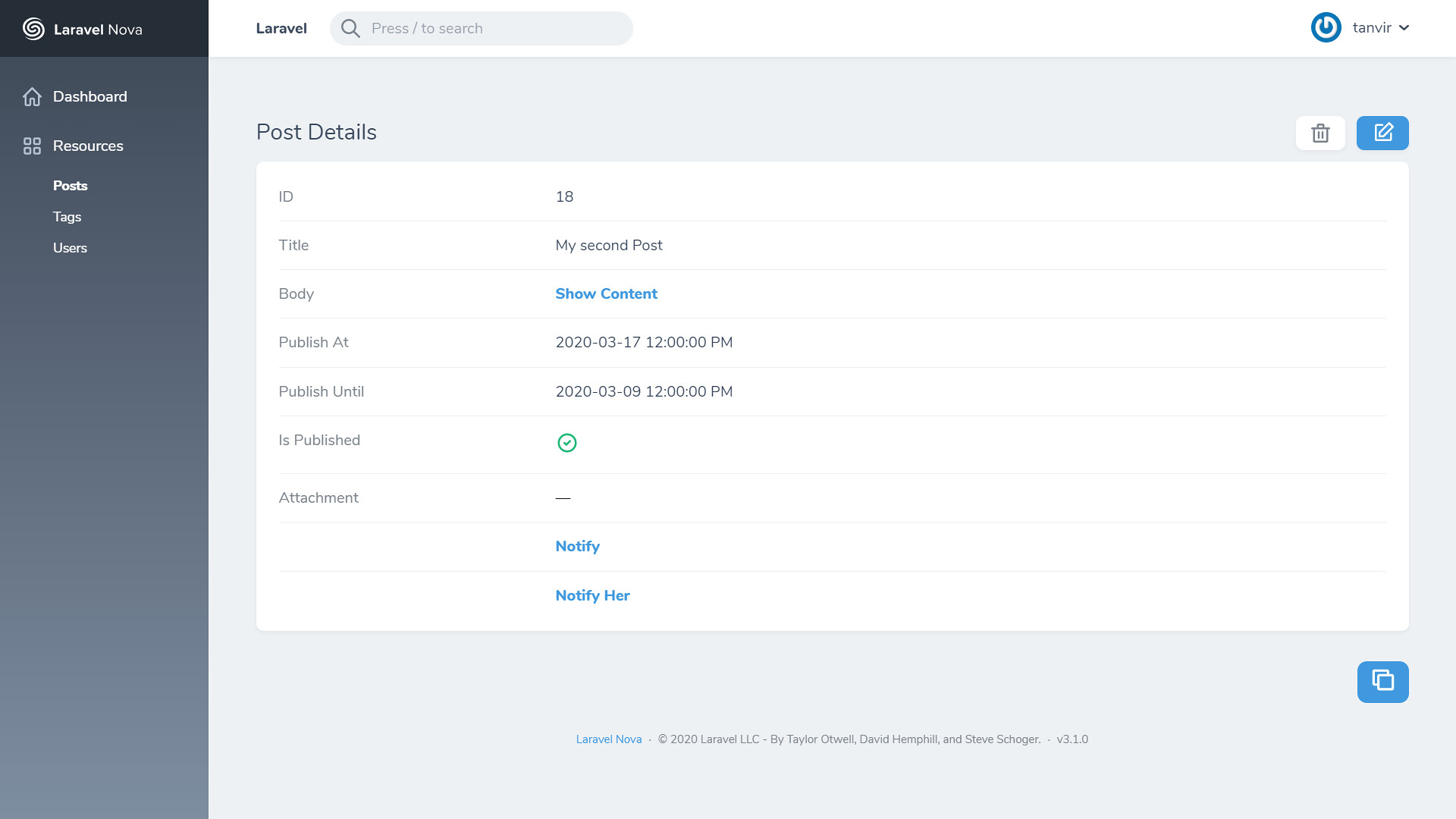Image resolution: width=1456 pixels, height=819 pixels.
Task: Expand the Body Show Content field
Action: [606, 294]
